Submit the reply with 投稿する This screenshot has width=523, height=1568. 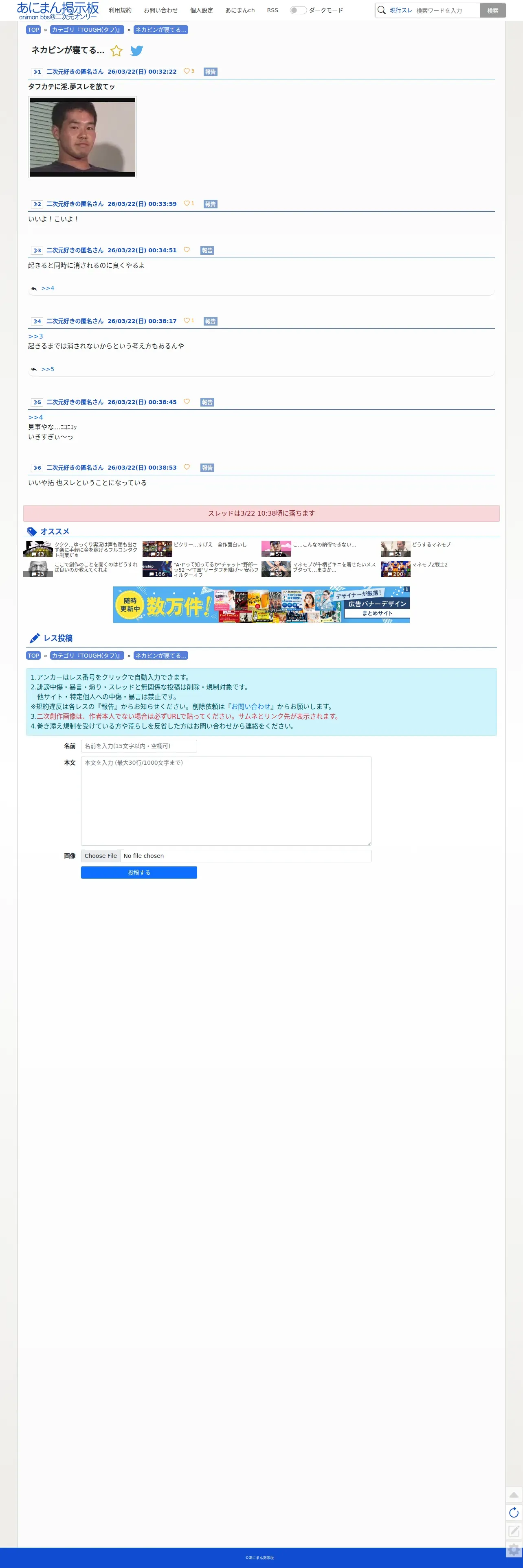pos(139,872)
